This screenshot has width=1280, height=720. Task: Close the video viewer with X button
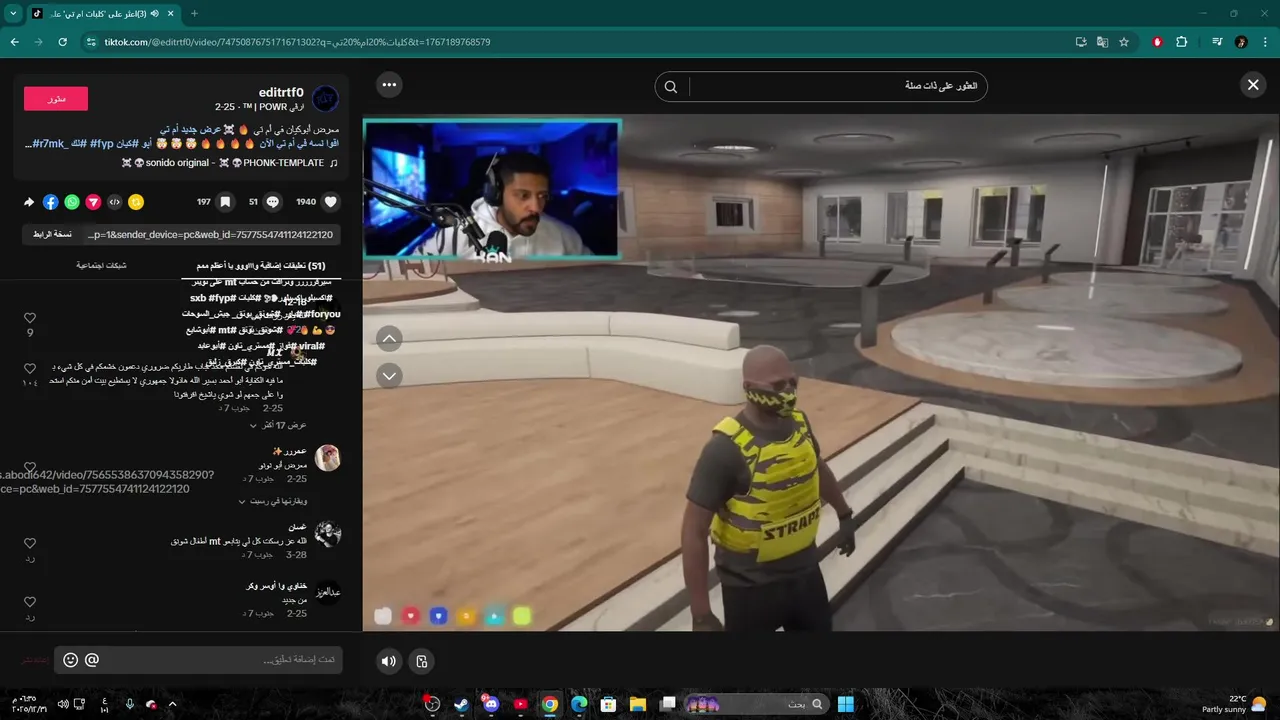pos(1253,86)
